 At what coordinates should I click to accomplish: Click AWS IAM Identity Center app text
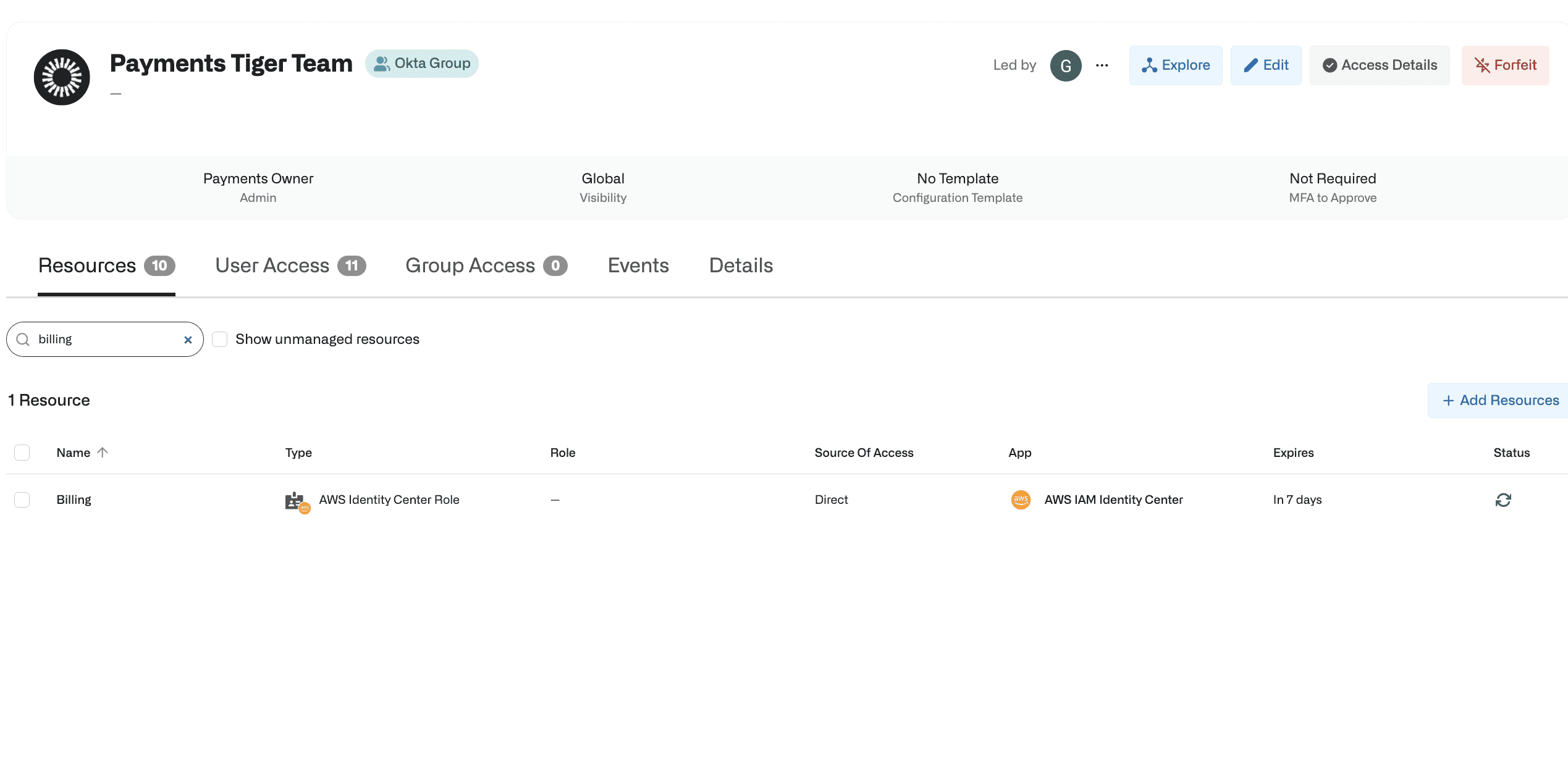pyautogui.click(x=1113, y=500)
